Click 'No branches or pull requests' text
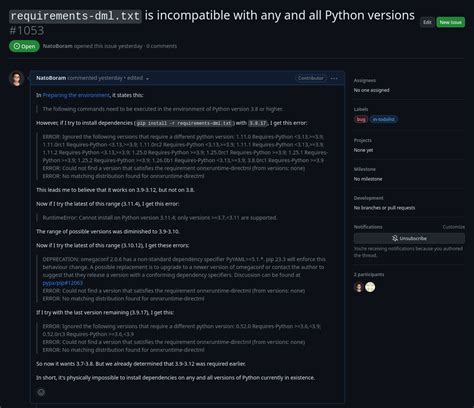Screen dimensions: 474x408 pyautogui.click(x=384, y=208)
